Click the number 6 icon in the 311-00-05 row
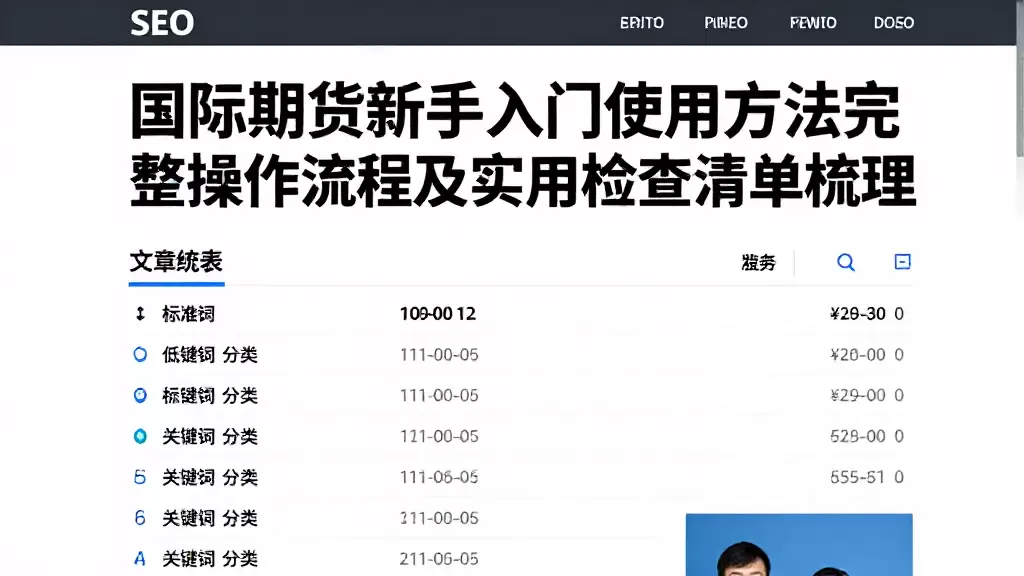1024x576 pixels. click(140, 518)
